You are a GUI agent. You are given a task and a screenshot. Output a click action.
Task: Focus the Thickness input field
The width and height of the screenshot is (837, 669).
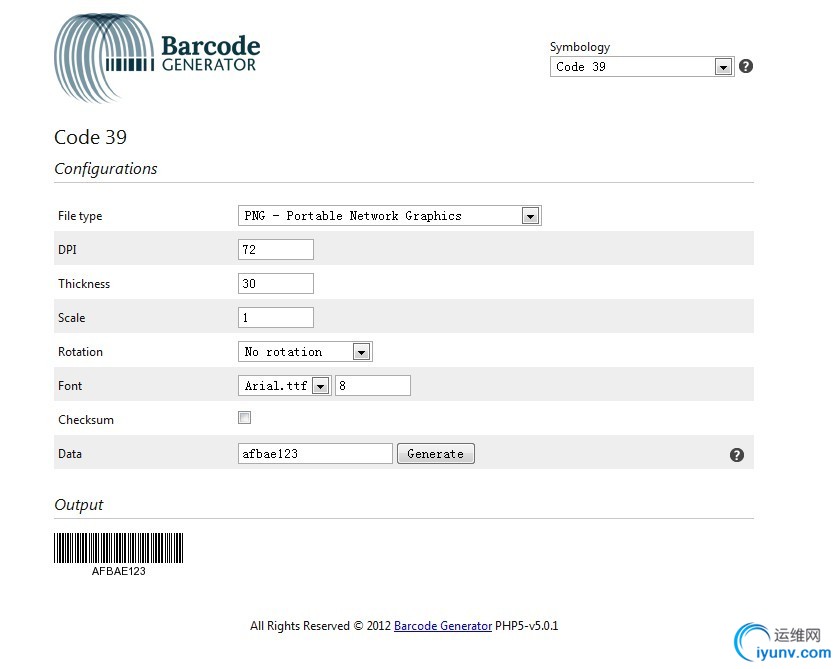[275, 284]
